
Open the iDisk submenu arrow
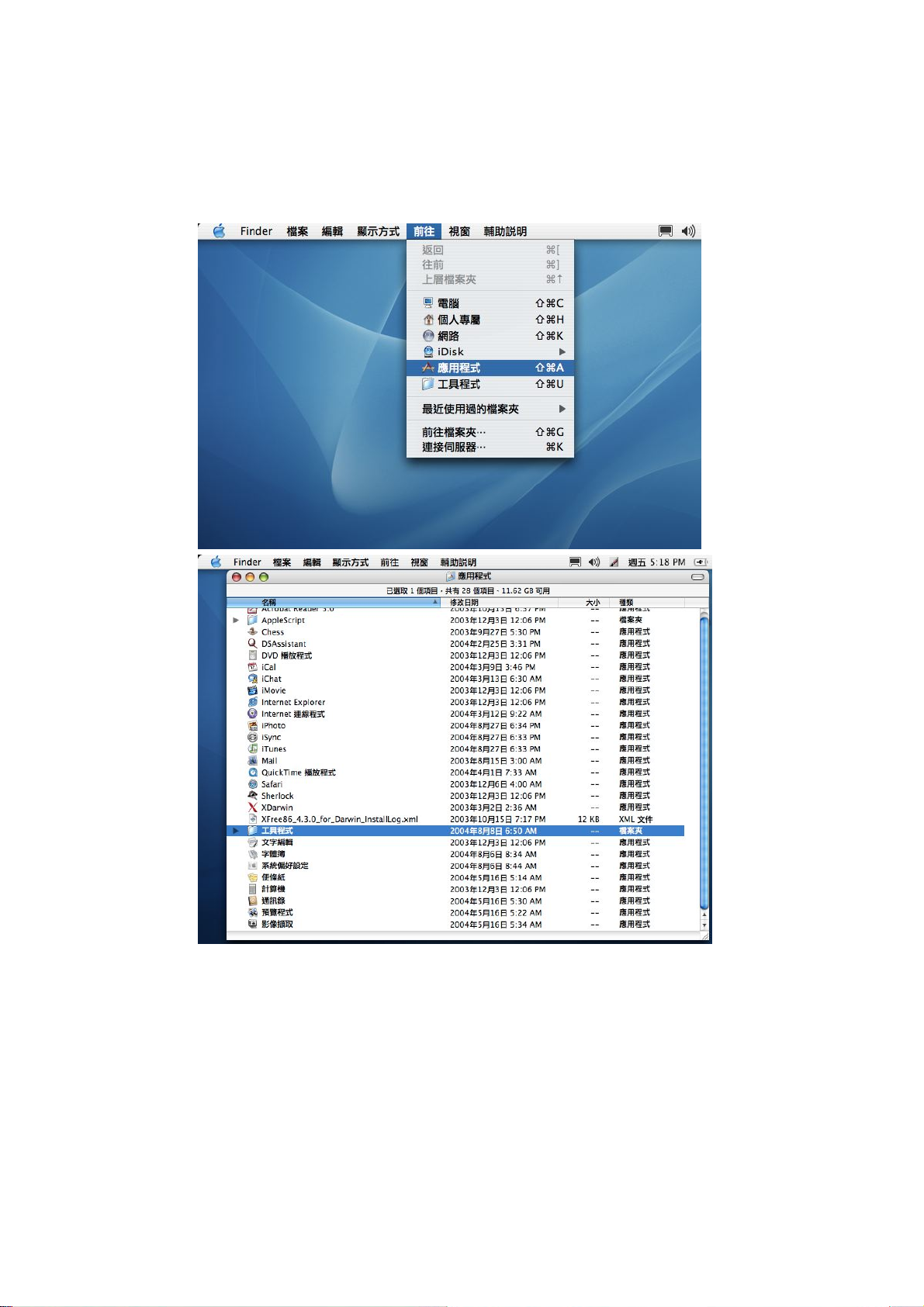(562, 351)
